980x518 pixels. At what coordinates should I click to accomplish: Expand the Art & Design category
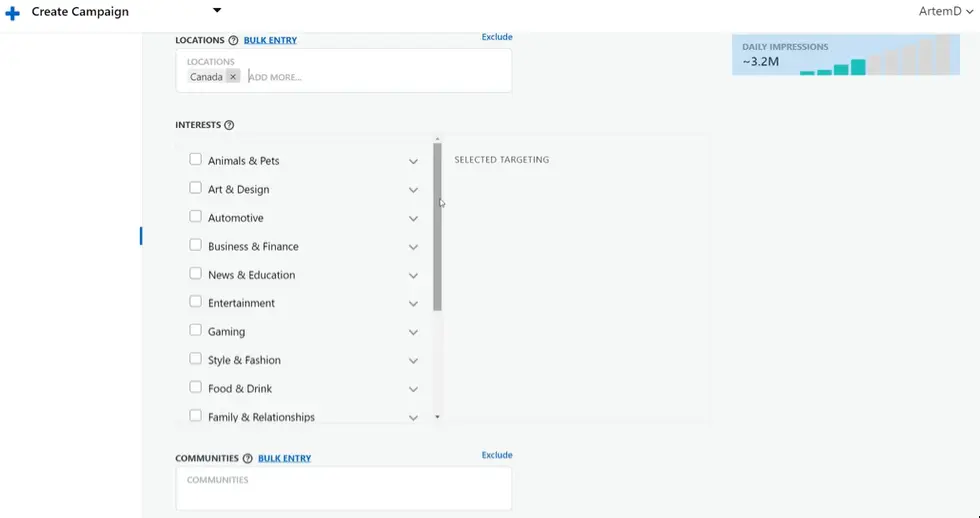tap(413, 190)
